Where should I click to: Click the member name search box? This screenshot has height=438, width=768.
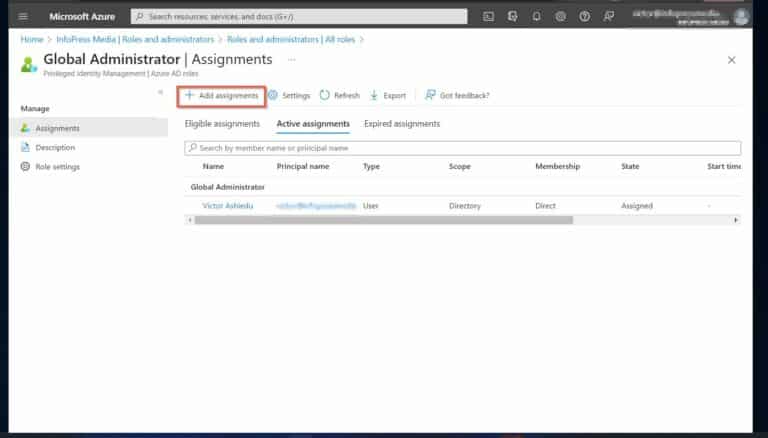click(x=463, y=148)
